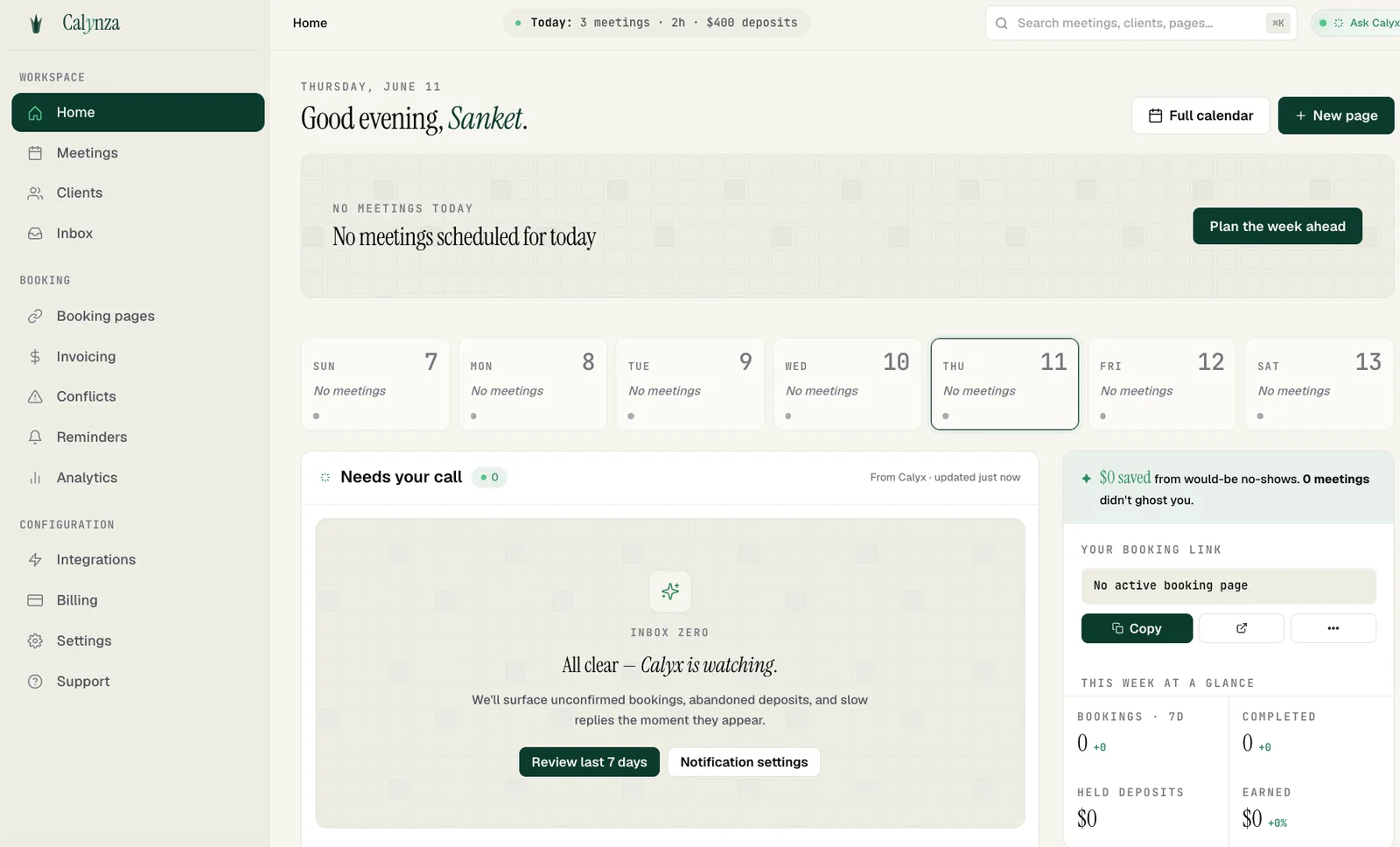Click the Integrations lightning bolt icon
This screenshot has height=847, width=1400.
tap(35, 560)
